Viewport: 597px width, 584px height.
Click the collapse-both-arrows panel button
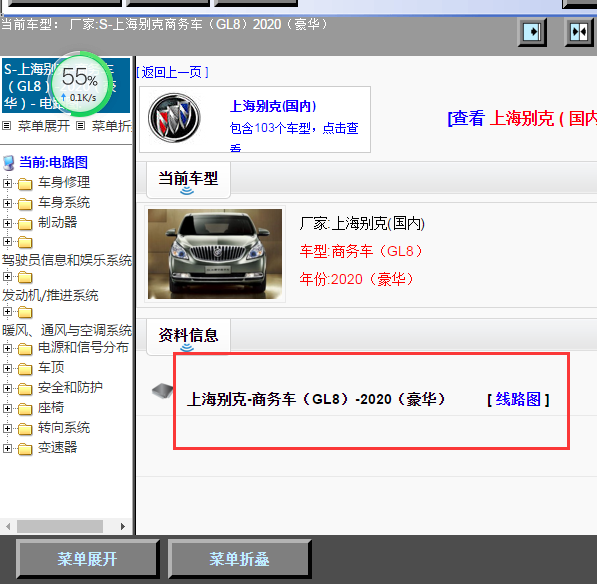pos(579,32)
